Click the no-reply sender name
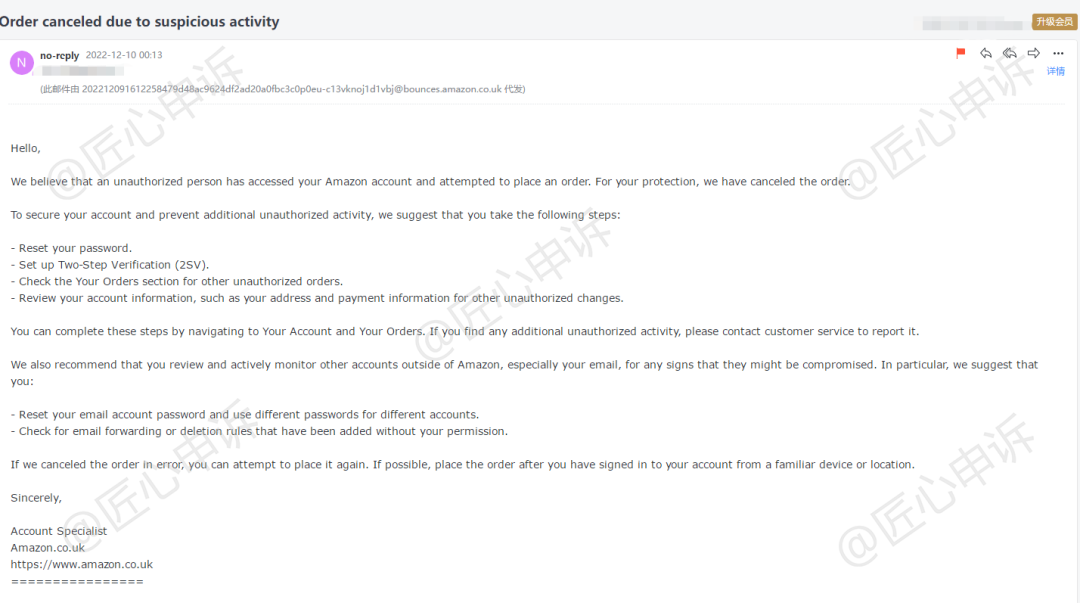This screenshot has height=603, width=1080. 59,55
